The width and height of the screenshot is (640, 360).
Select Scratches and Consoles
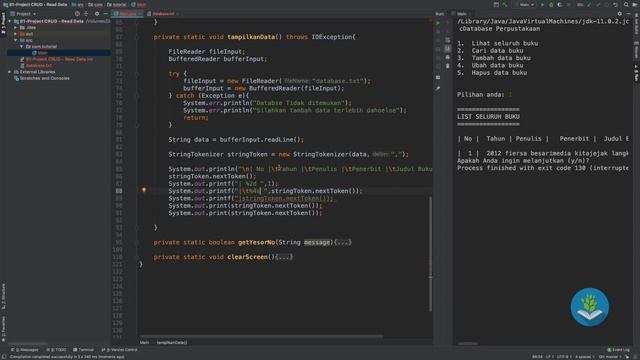(42, 78)
